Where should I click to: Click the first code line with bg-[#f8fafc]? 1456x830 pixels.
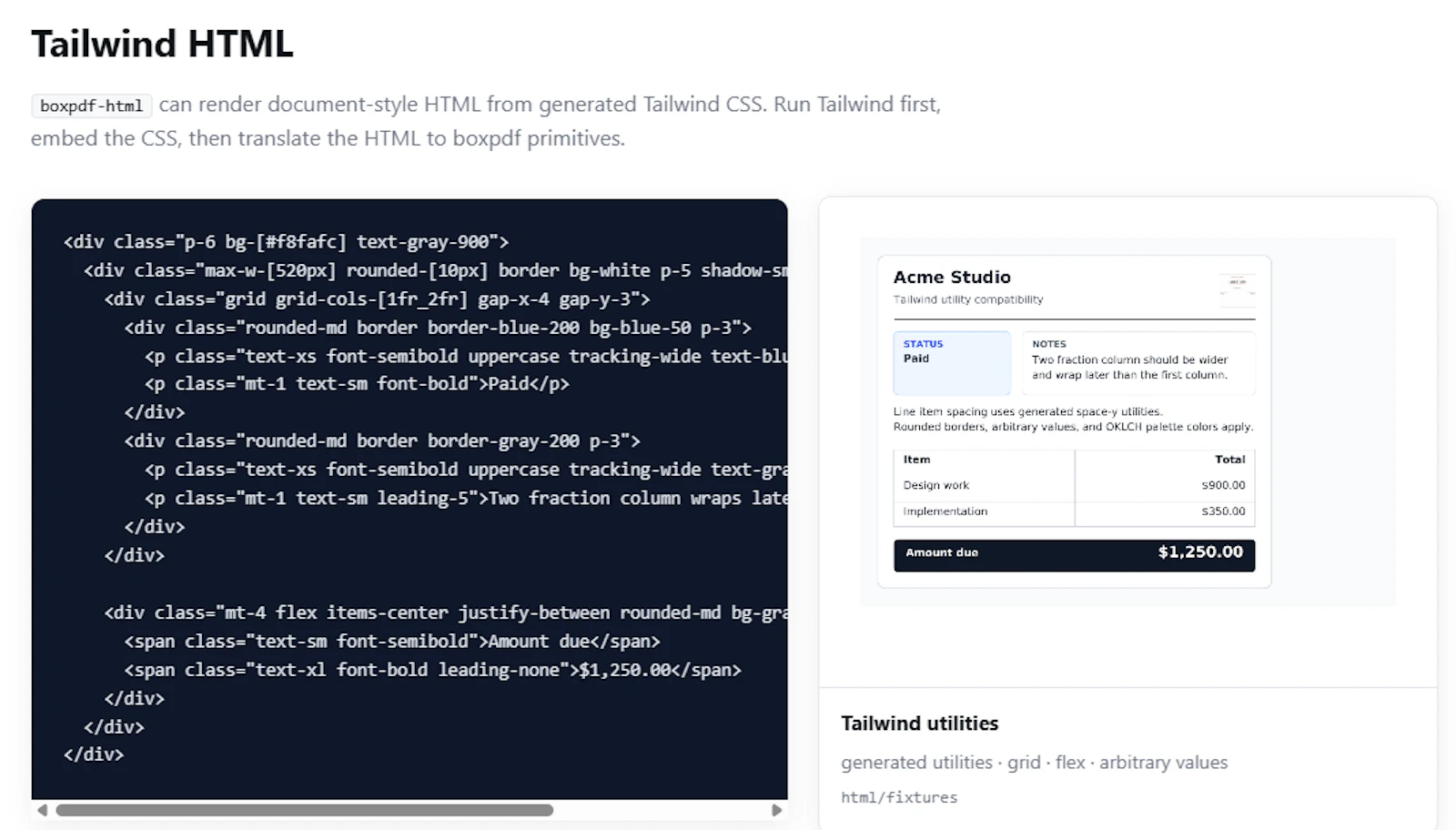click(x=286, y=241)
